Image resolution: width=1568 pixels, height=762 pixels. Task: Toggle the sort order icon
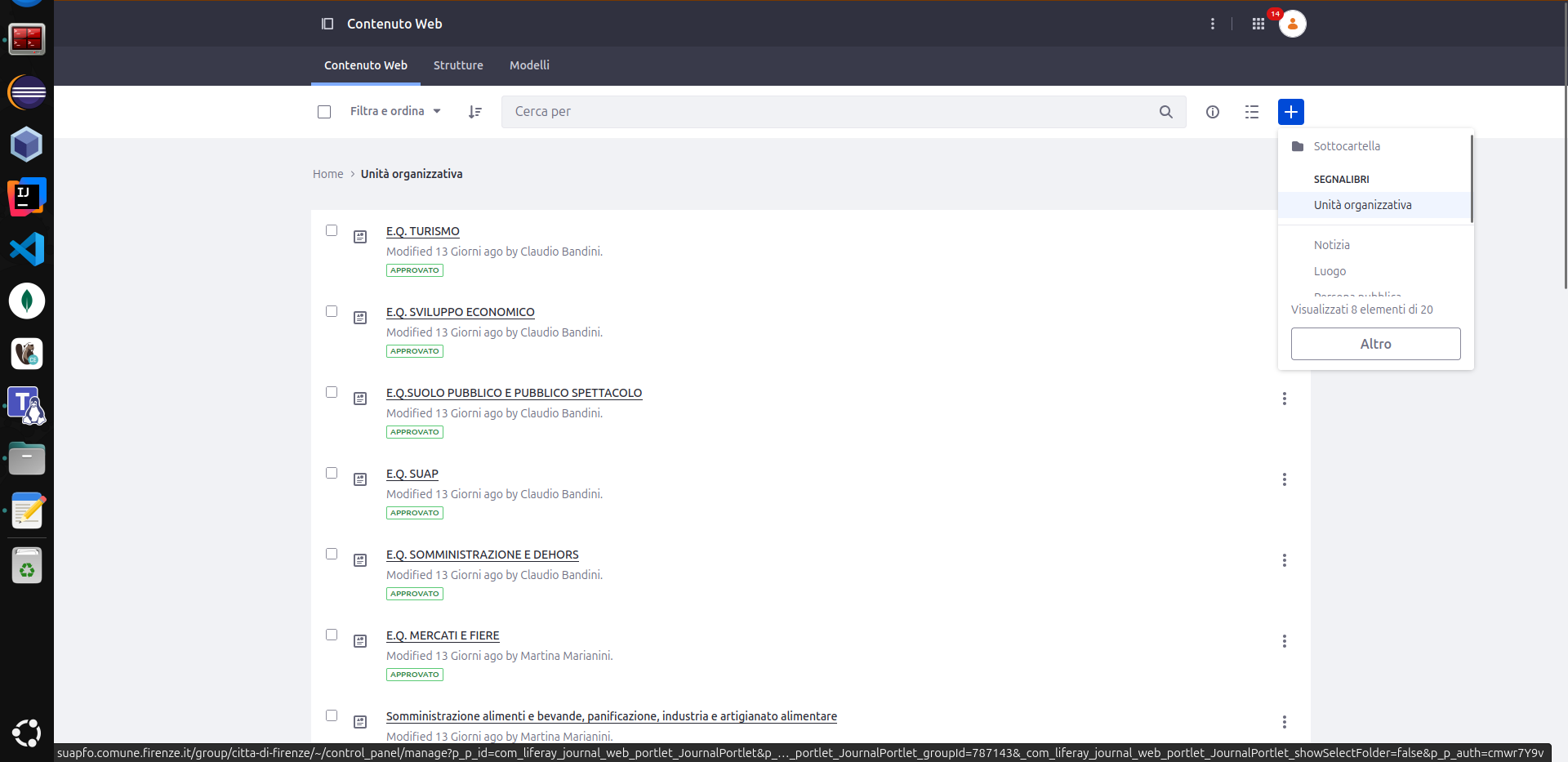point(476,112)
